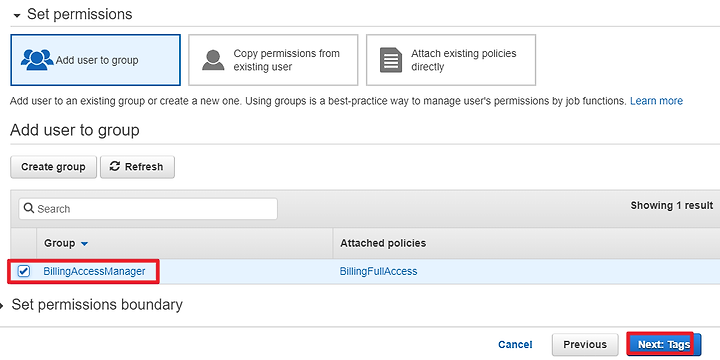Click the Refresh button

click(x=137, y=167)
